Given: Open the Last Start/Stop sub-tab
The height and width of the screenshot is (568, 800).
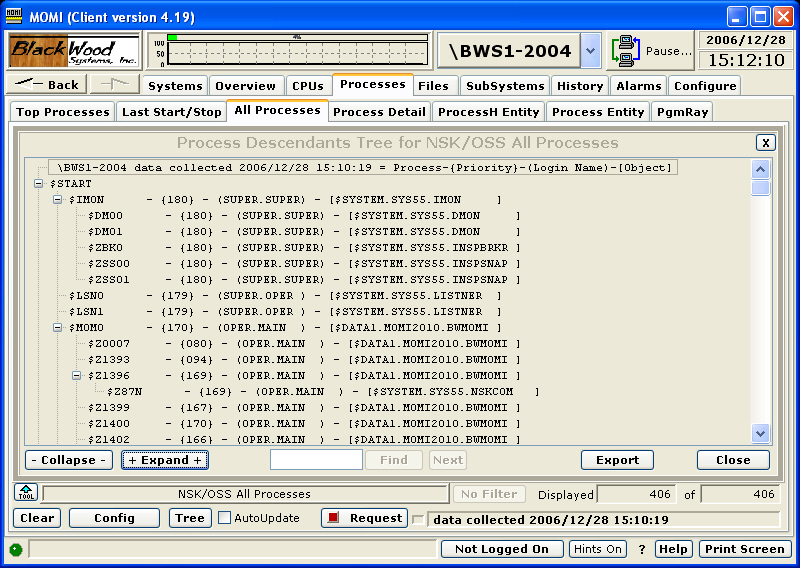Looking at the screenshot, I should pos(171,112).
